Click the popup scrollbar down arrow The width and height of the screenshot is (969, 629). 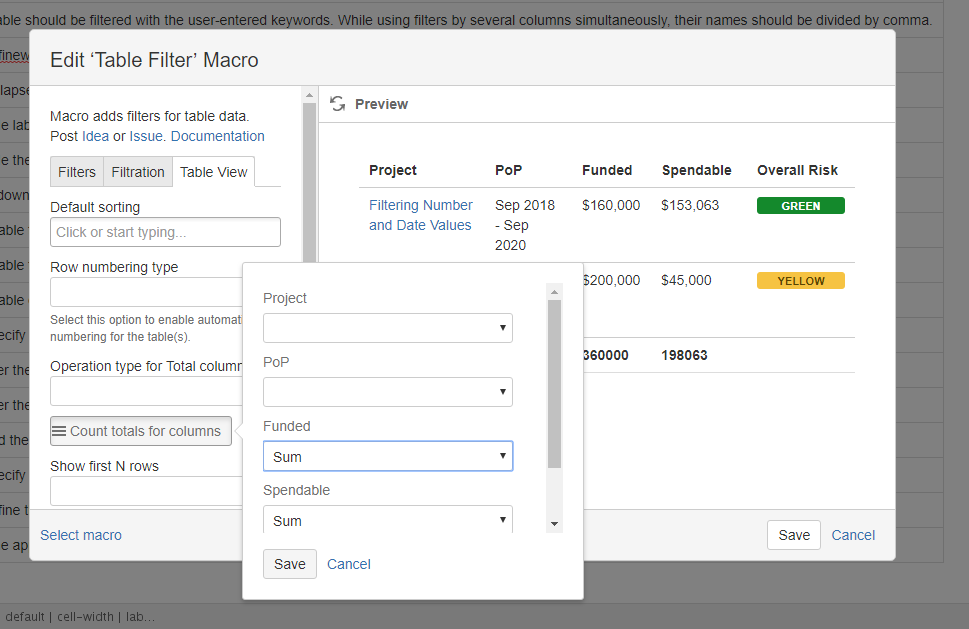click(x=554, y=524)
